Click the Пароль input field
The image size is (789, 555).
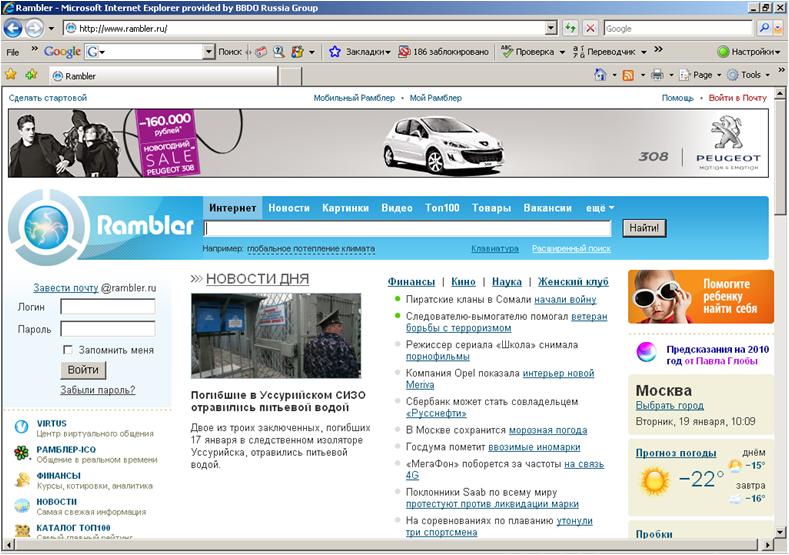[x=108, y=329]
